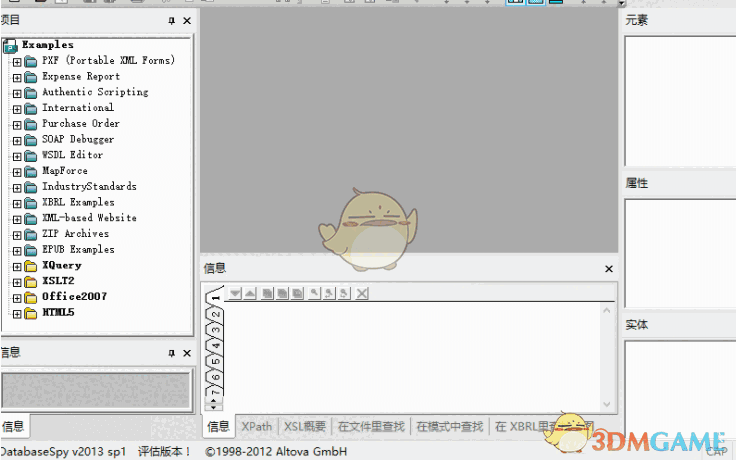Expand the Authentic Scripting folder
This screenshot has width=736, height=460.
(17, 93)
